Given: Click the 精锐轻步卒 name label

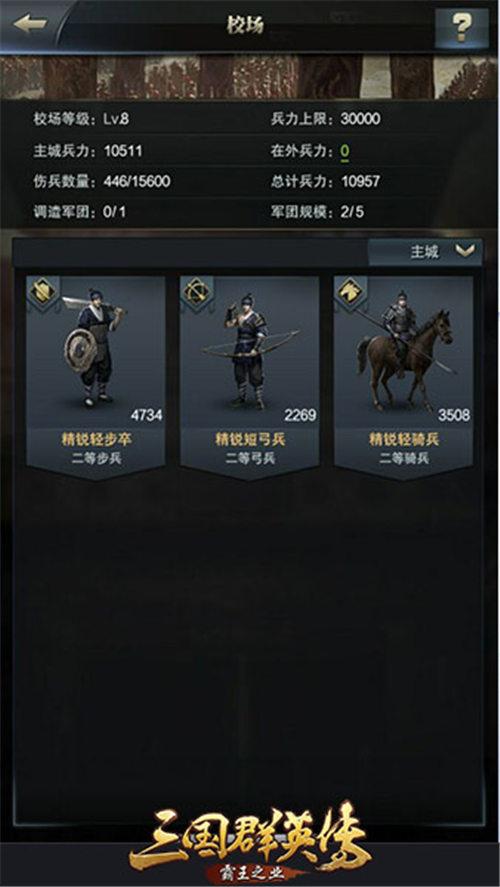Looking at the screenshot, I should coord(96,440).
